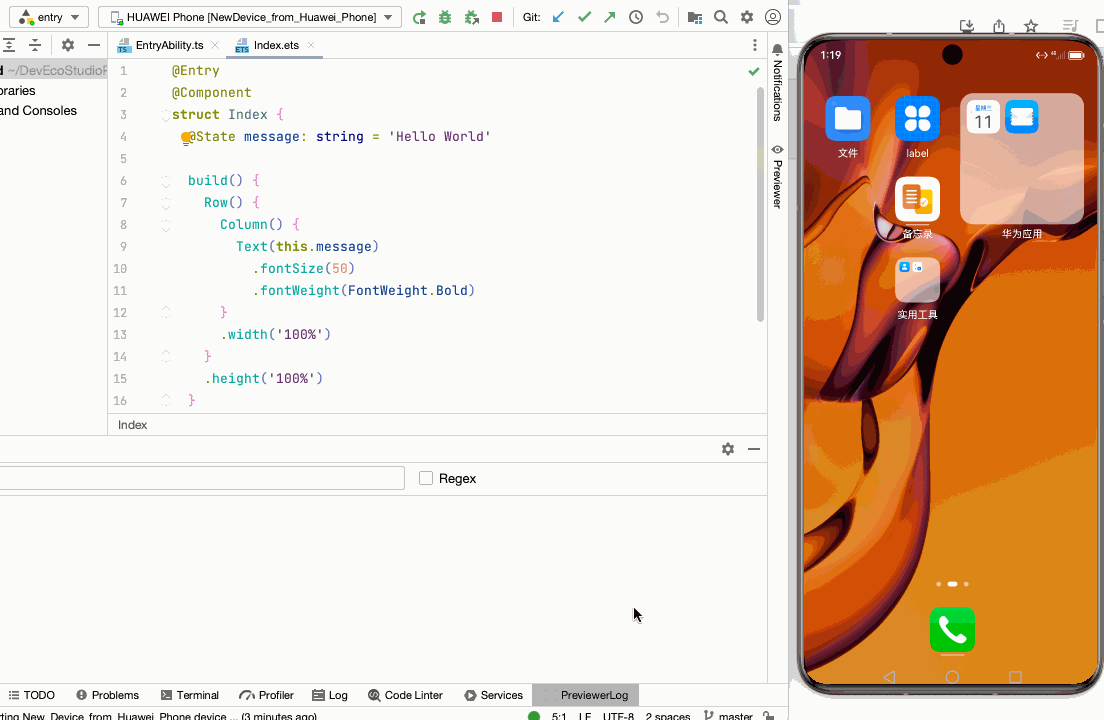Image resolution: width=1104 pixels, height=720 pixels.
Task: Commit changes with Git checkmark
Action: coord(584,17)
